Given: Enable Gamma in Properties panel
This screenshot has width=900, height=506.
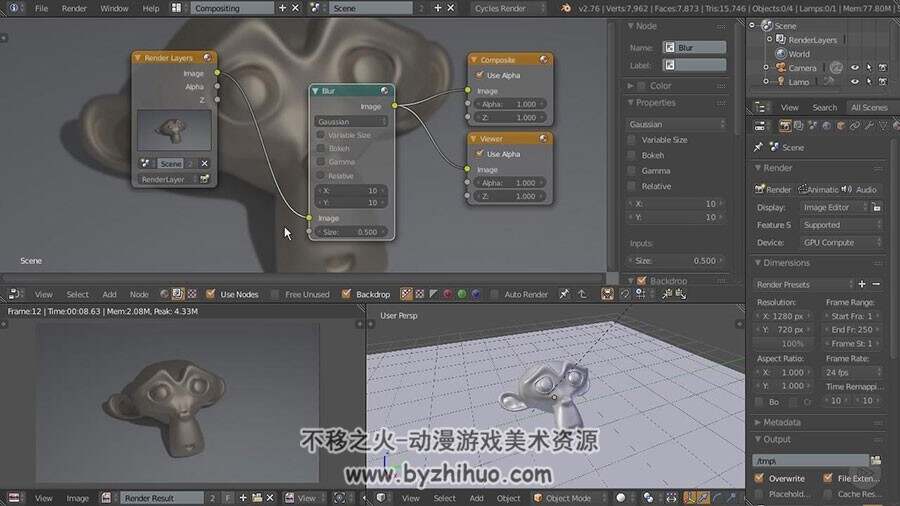Looking at the screenshot, I should tap(632, 170).
